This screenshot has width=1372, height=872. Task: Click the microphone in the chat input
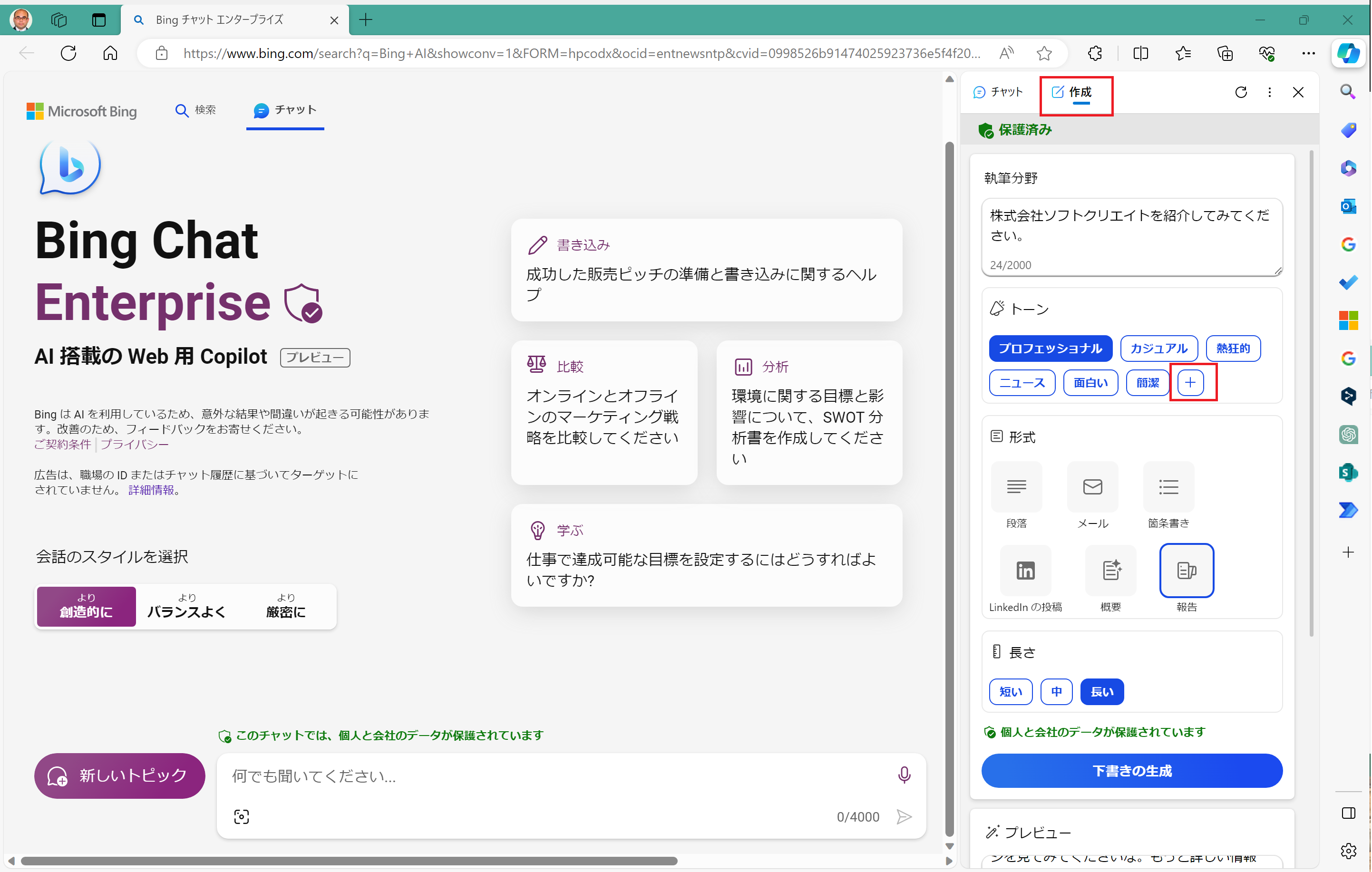pyautogui.click(x=904, y=775)
